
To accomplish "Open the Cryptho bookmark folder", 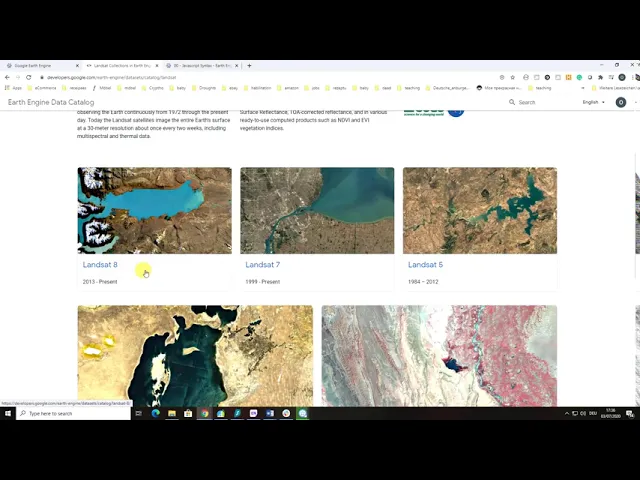I will (x=153, y=88).
